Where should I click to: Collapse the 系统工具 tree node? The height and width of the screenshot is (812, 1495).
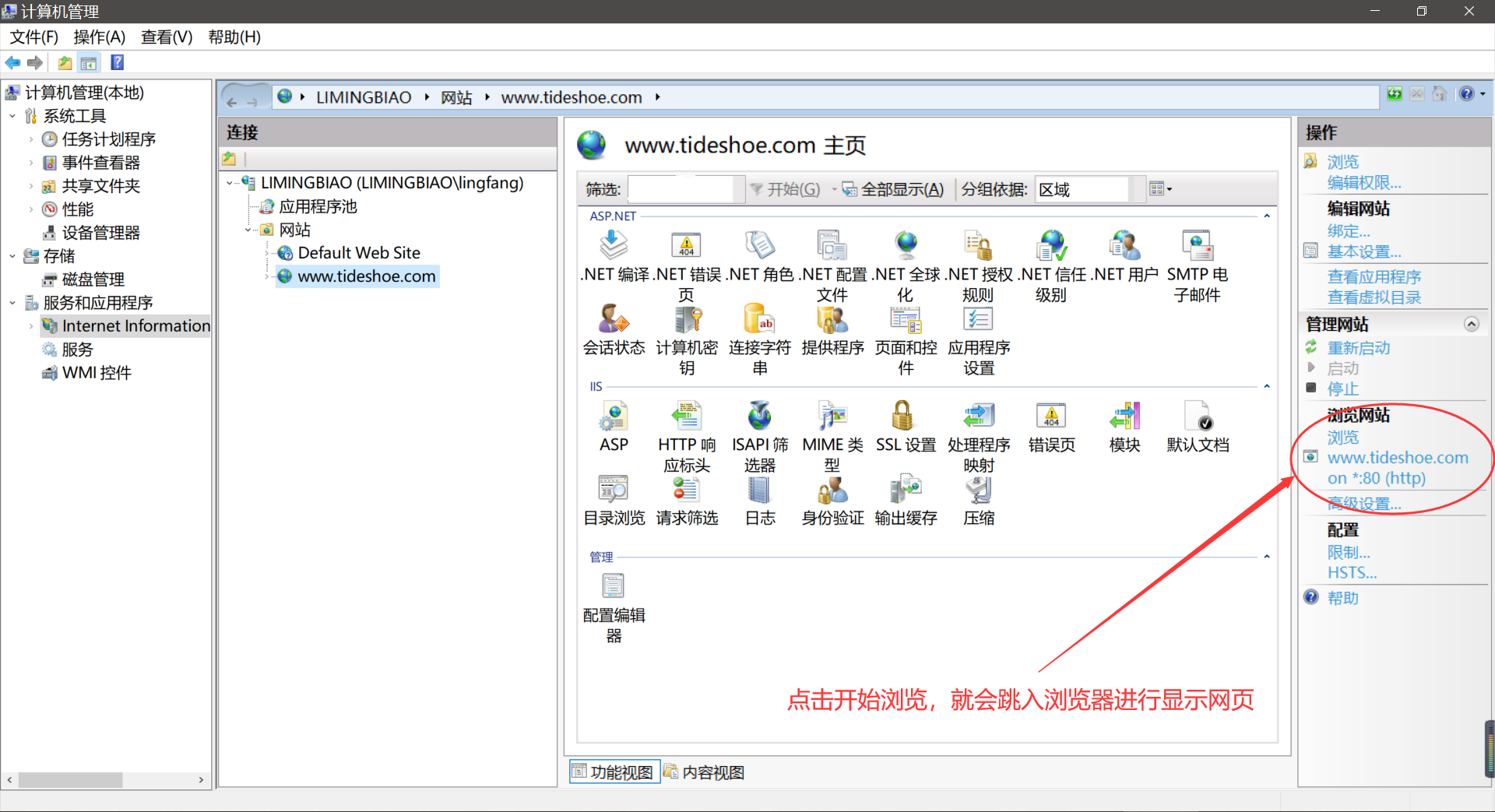pyautogui.click(x=12, y=116)
